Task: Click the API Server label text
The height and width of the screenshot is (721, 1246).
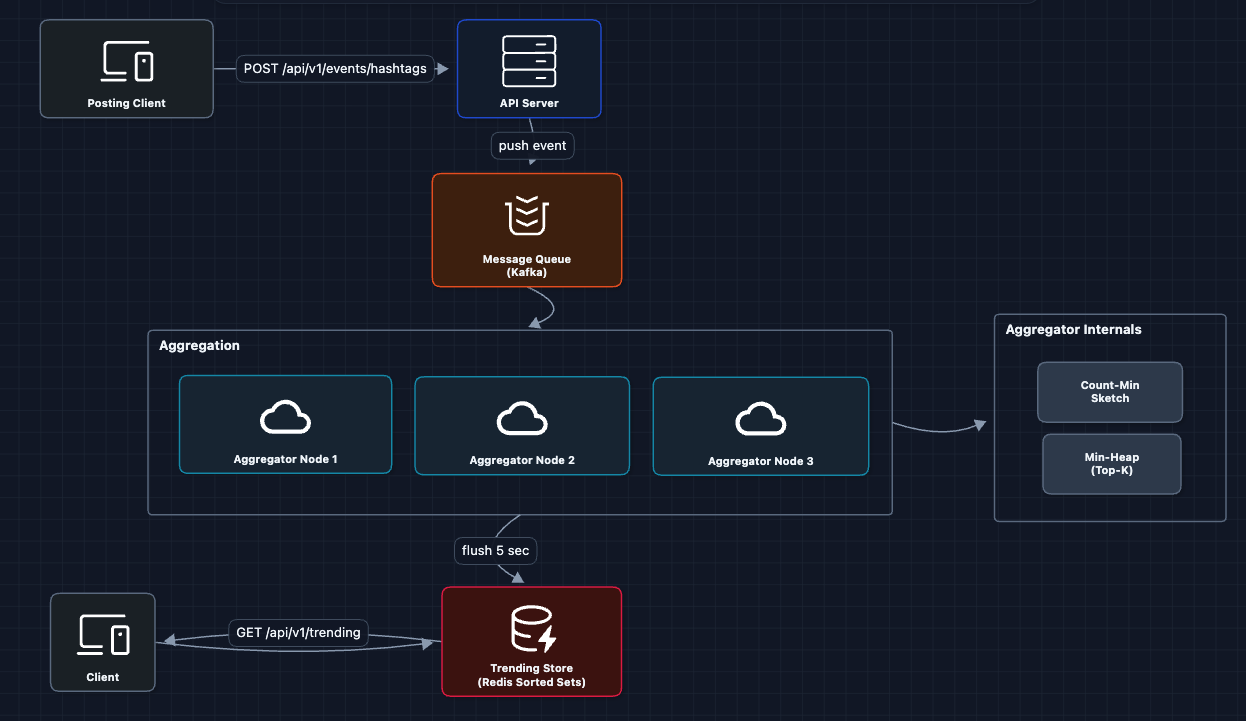Action: pyautogui.click(x=528, y=103)
